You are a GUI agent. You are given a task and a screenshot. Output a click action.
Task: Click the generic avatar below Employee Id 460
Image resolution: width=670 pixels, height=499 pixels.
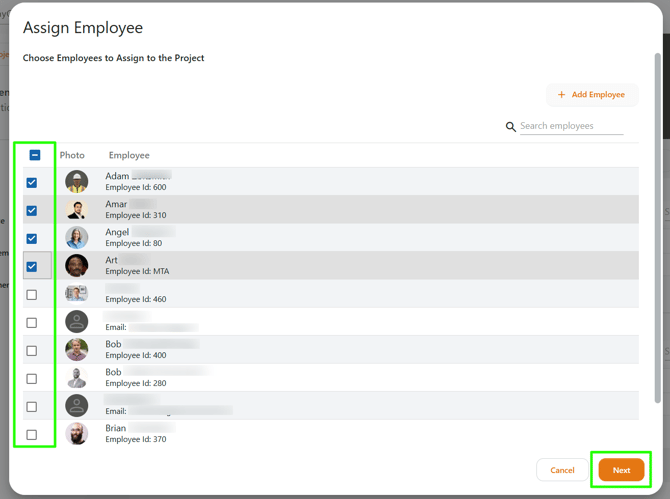tap(76, 322)
